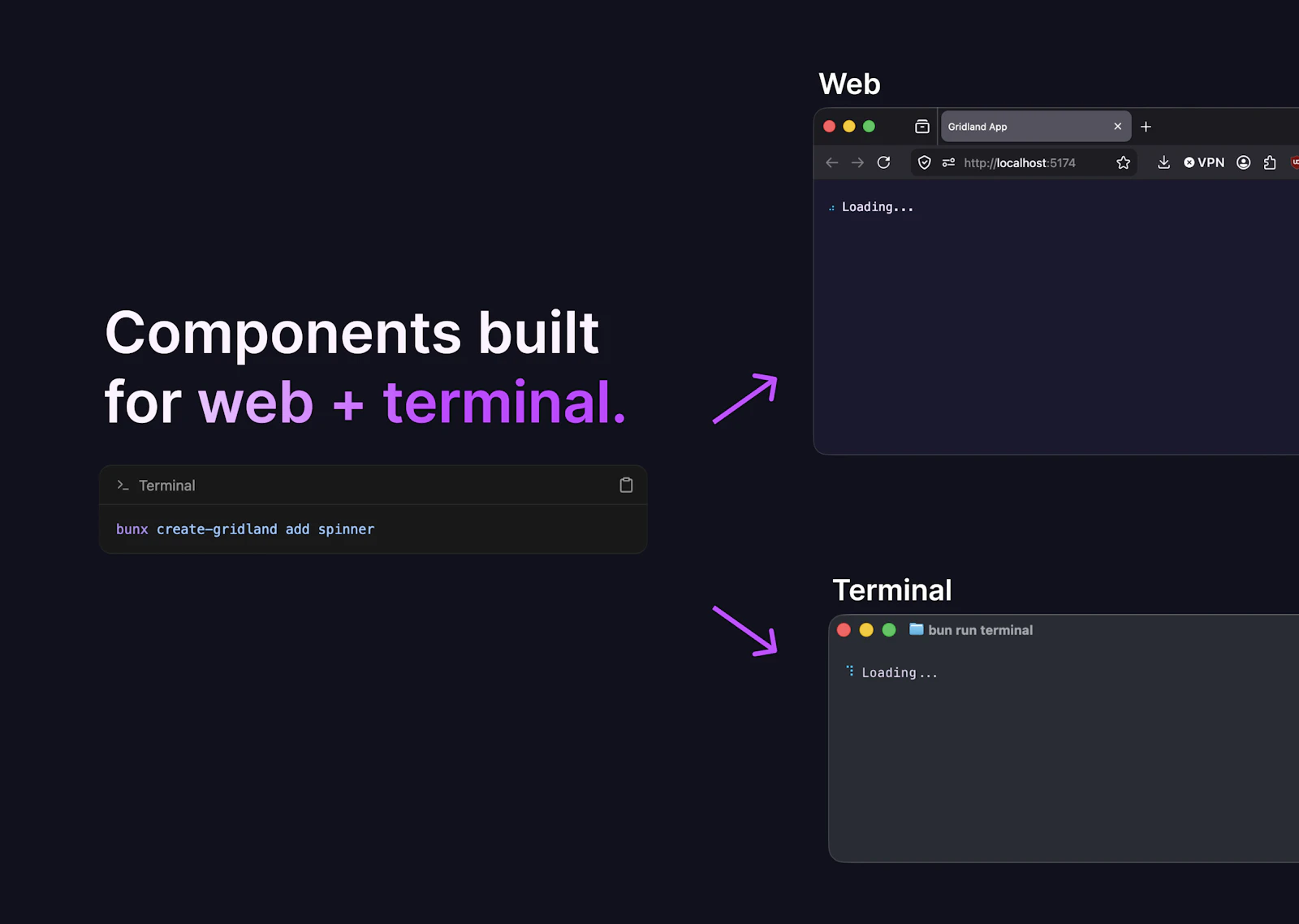
Task: Maximize the bun run terminal window
Action: (889, 629)
